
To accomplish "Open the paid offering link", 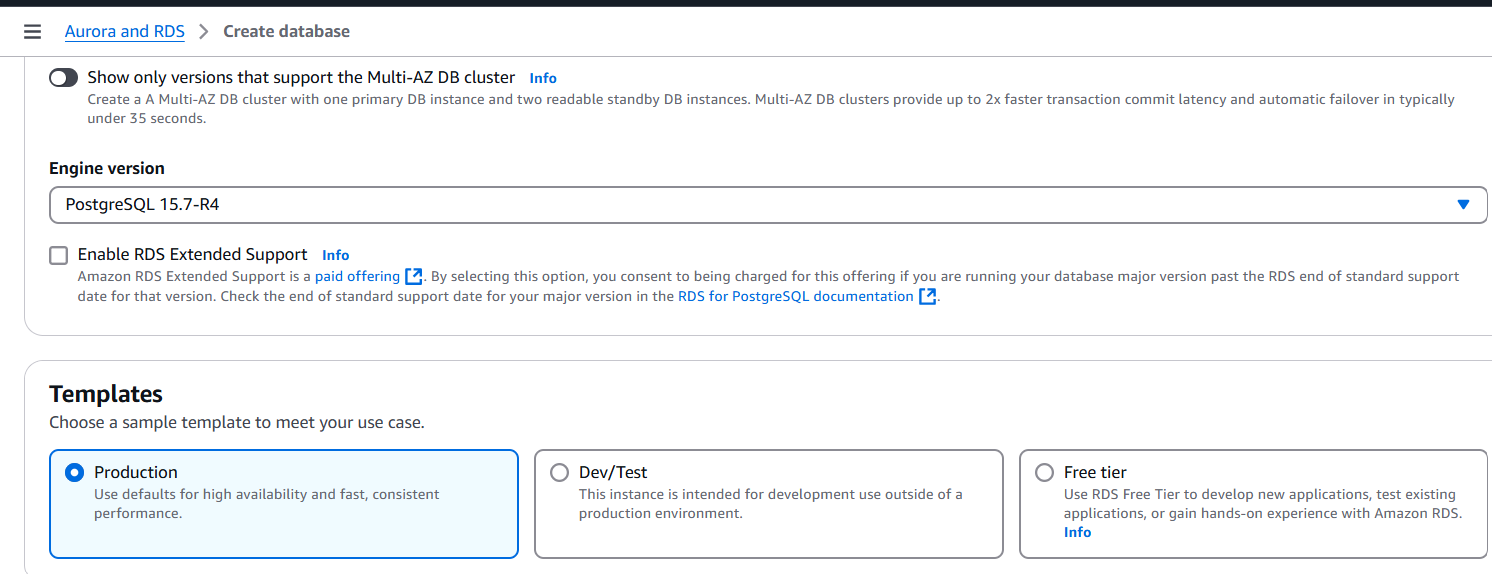I will point(357,277).
